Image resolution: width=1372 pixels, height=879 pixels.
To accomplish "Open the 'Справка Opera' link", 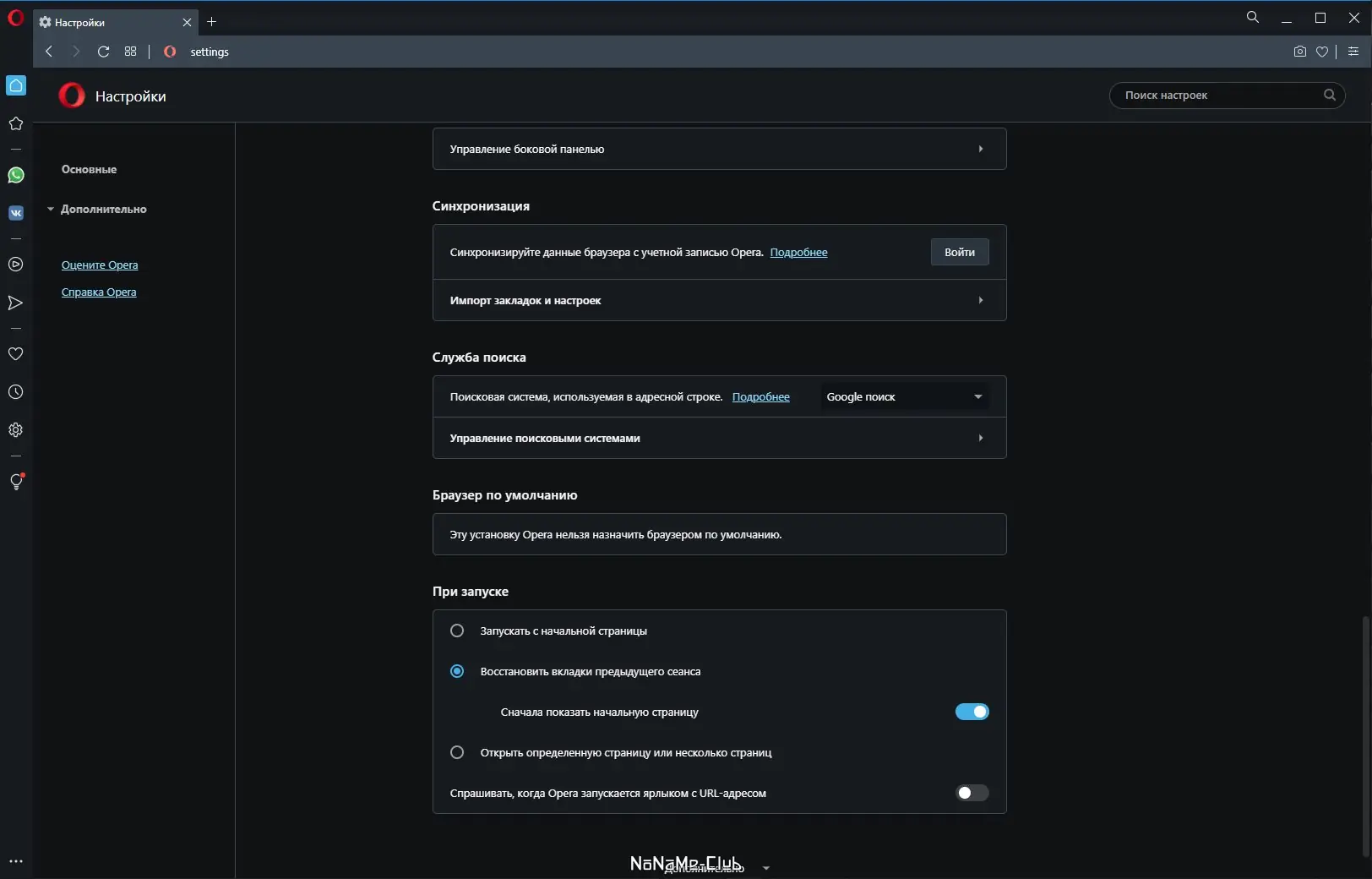I will pyautogui.click(x=99, y=292).
